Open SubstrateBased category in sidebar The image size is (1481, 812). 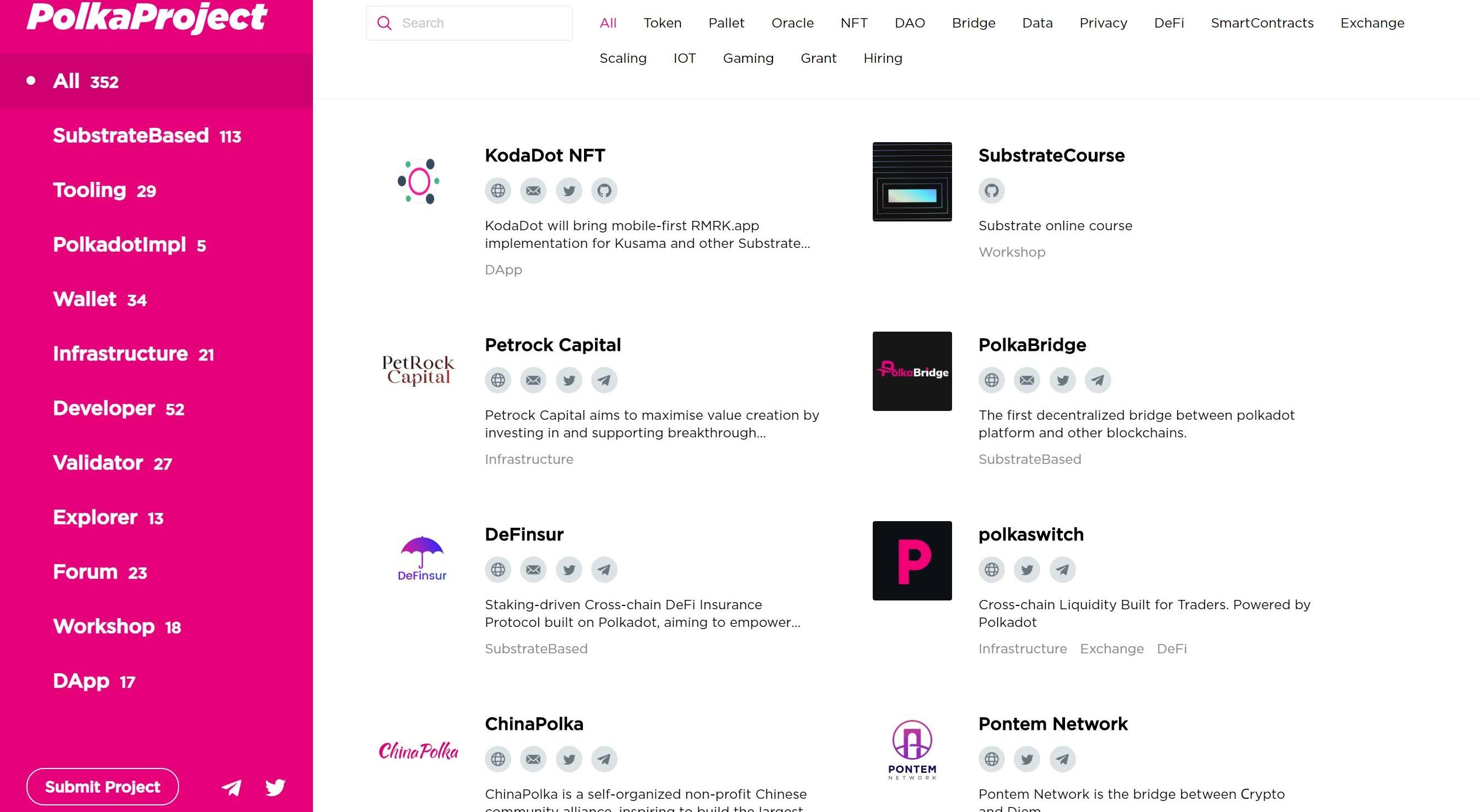[x=147, y=136]
